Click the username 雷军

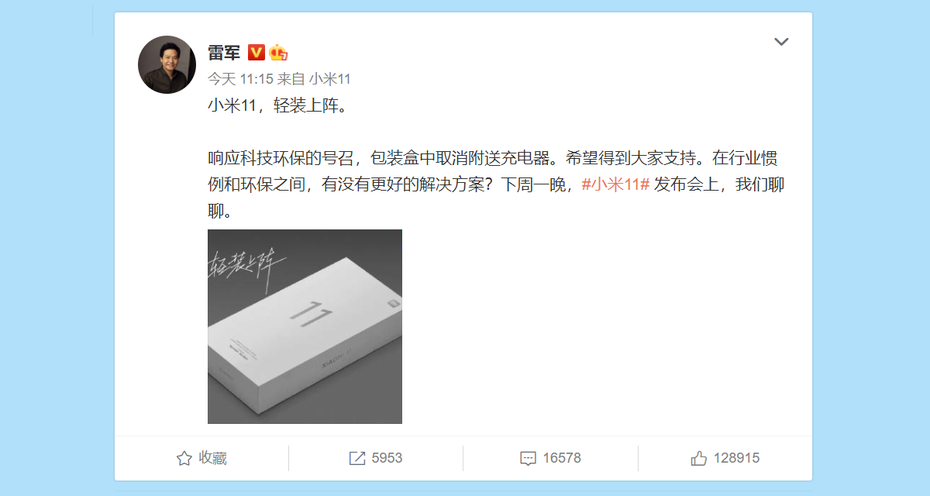[224, 53]
